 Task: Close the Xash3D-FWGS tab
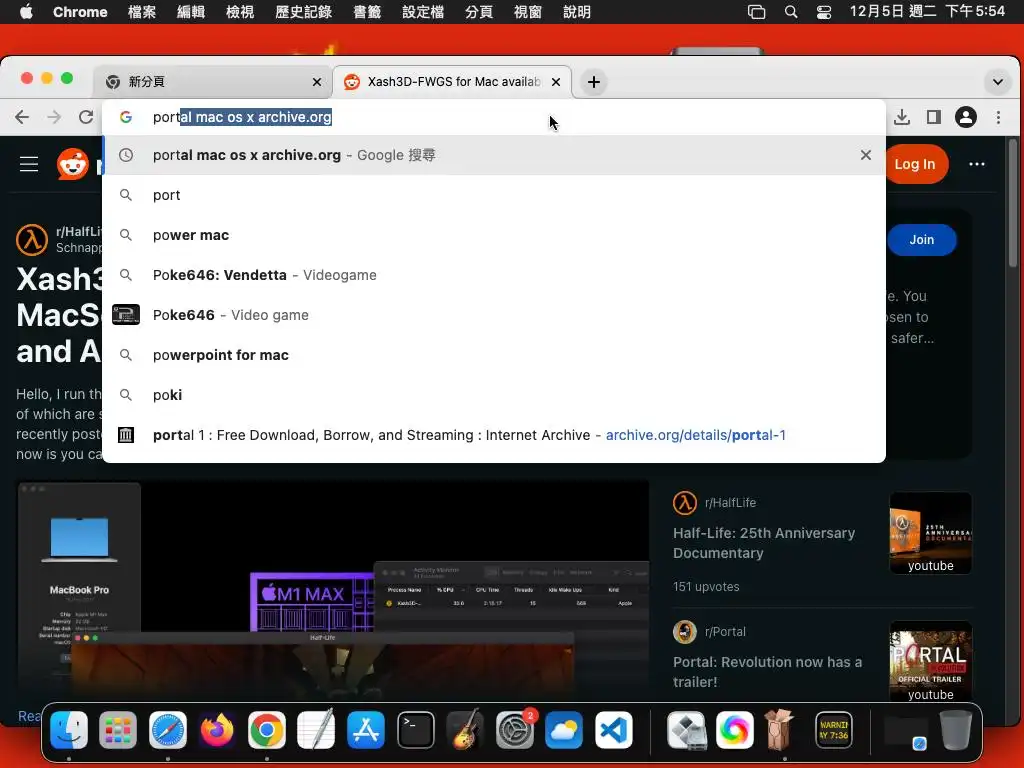pos(556,82)
